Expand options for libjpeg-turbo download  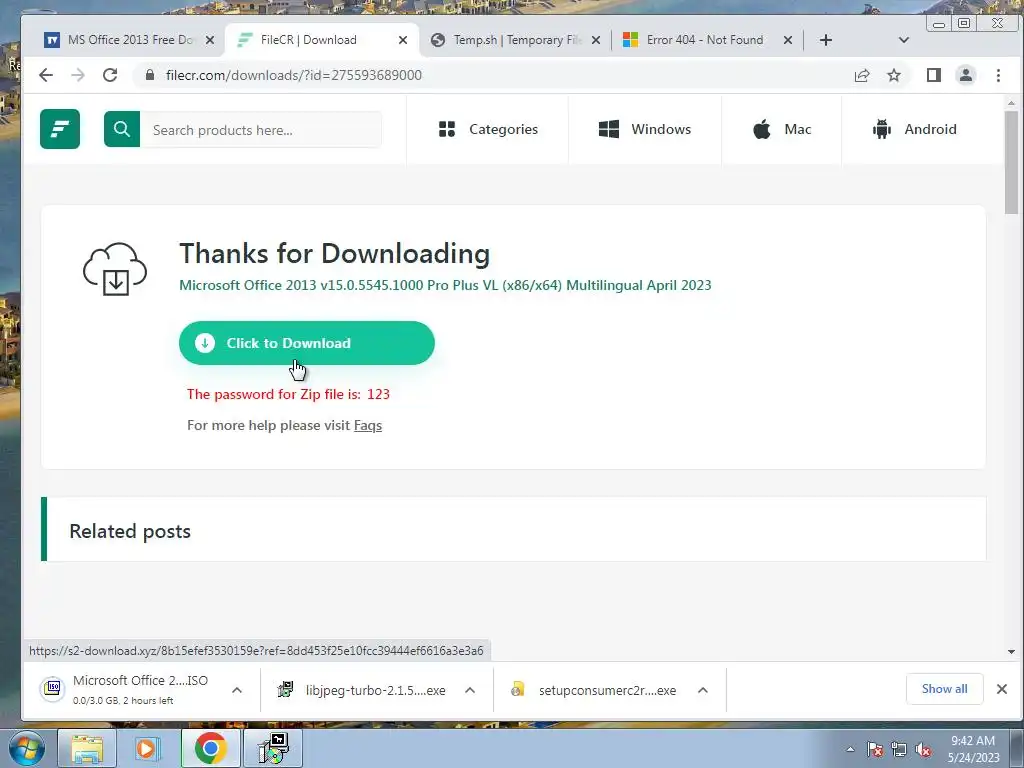(x=470, y=690)
